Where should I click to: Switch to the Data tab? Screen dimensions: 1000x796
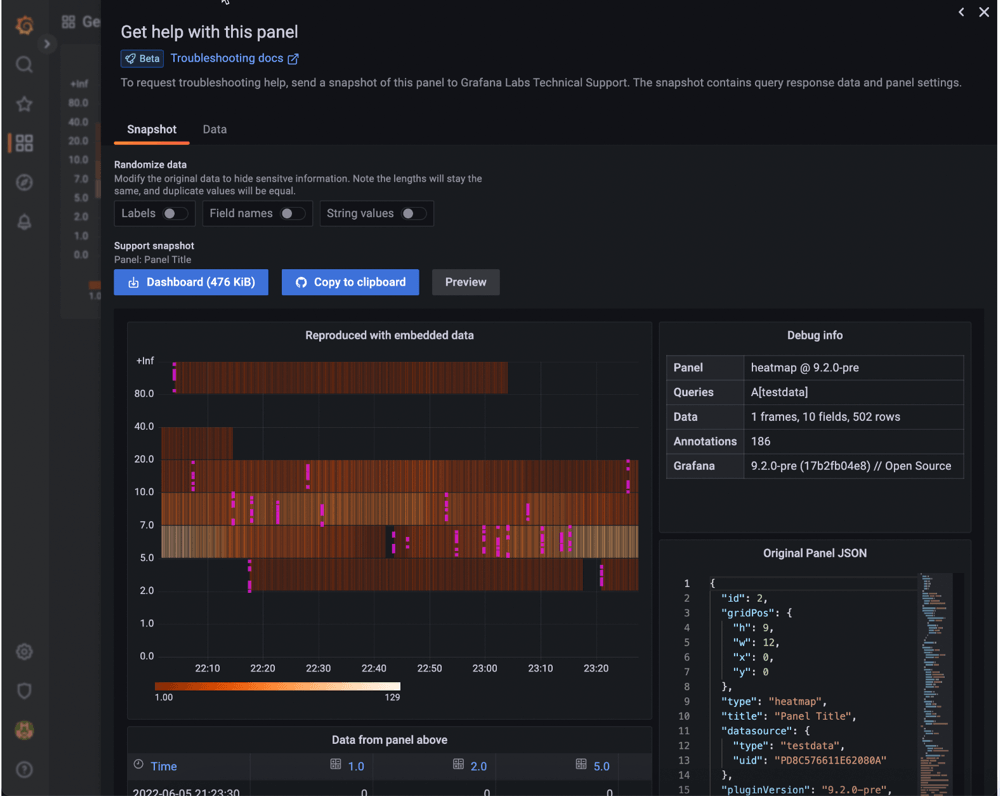(214, 130)
